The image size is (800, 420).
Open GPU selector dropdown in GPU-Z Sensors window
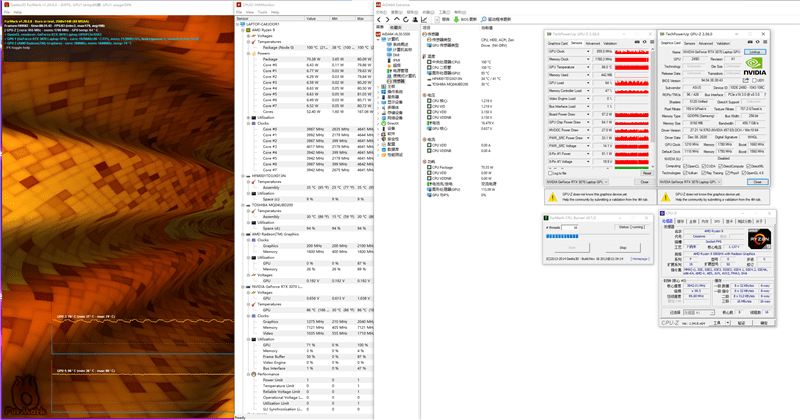[x=606, y=182]
